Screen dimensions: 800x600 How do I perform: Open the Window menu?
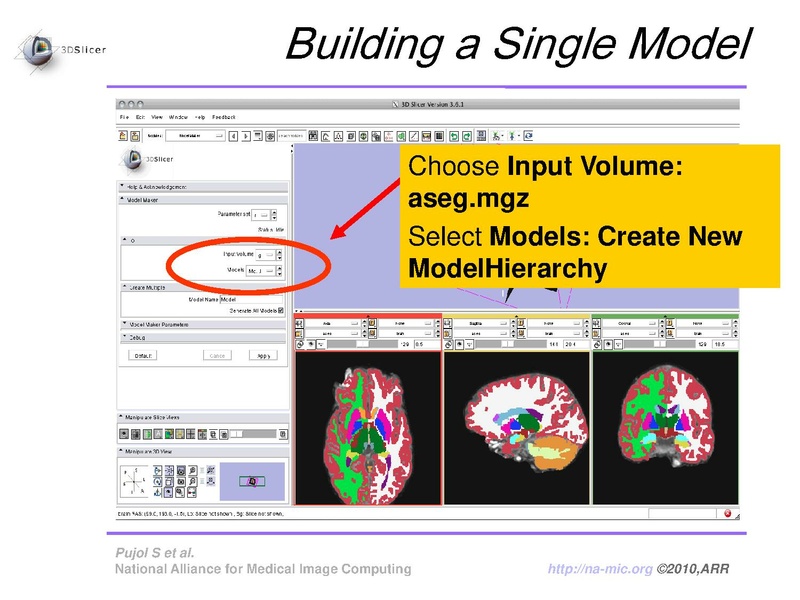point(178,117)
